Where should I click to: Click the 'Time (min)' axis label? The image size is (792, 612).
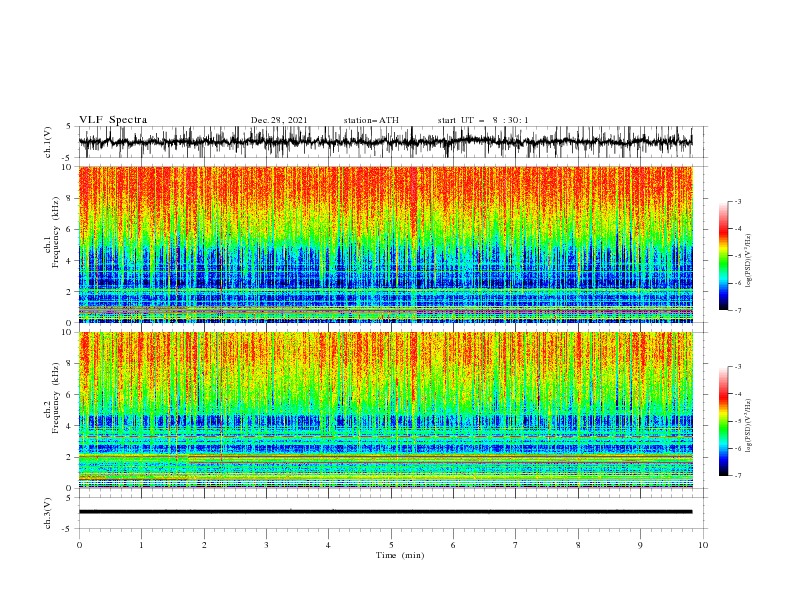click(x=400, y=555)
